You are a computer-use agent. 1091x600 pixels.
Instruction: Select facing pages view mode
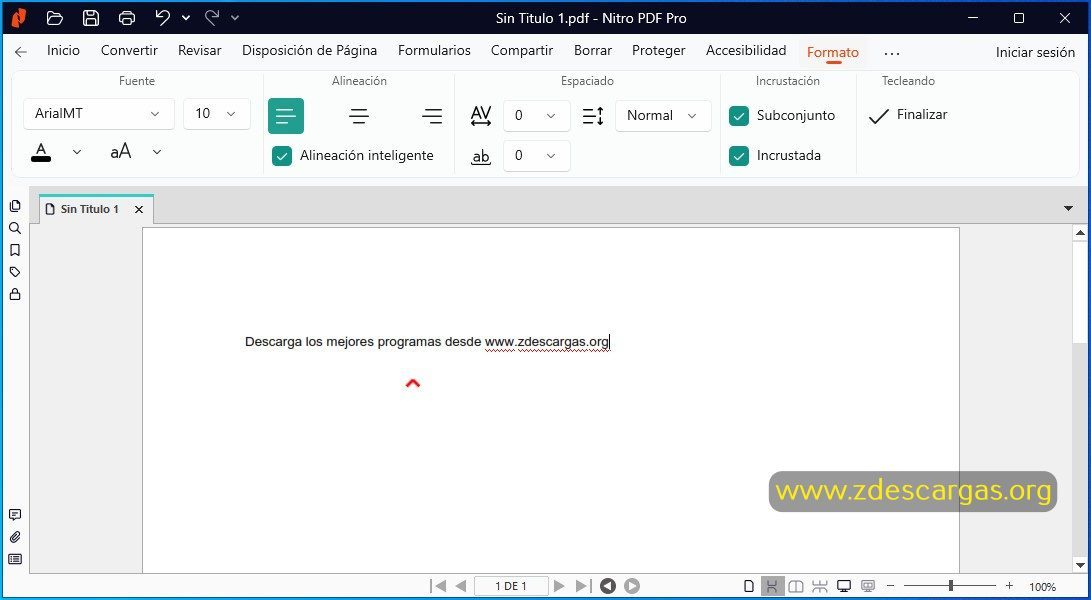[795, 586]
